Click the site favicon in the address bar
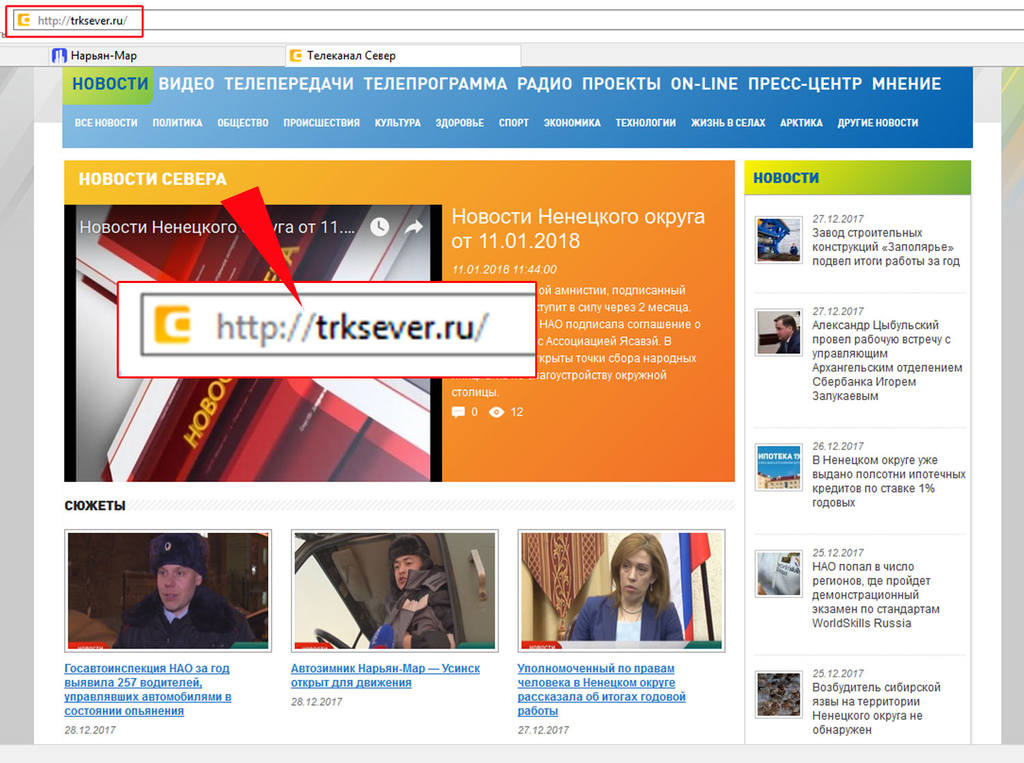The width and height of the screenshot is (1024, 763). [24, 20]
